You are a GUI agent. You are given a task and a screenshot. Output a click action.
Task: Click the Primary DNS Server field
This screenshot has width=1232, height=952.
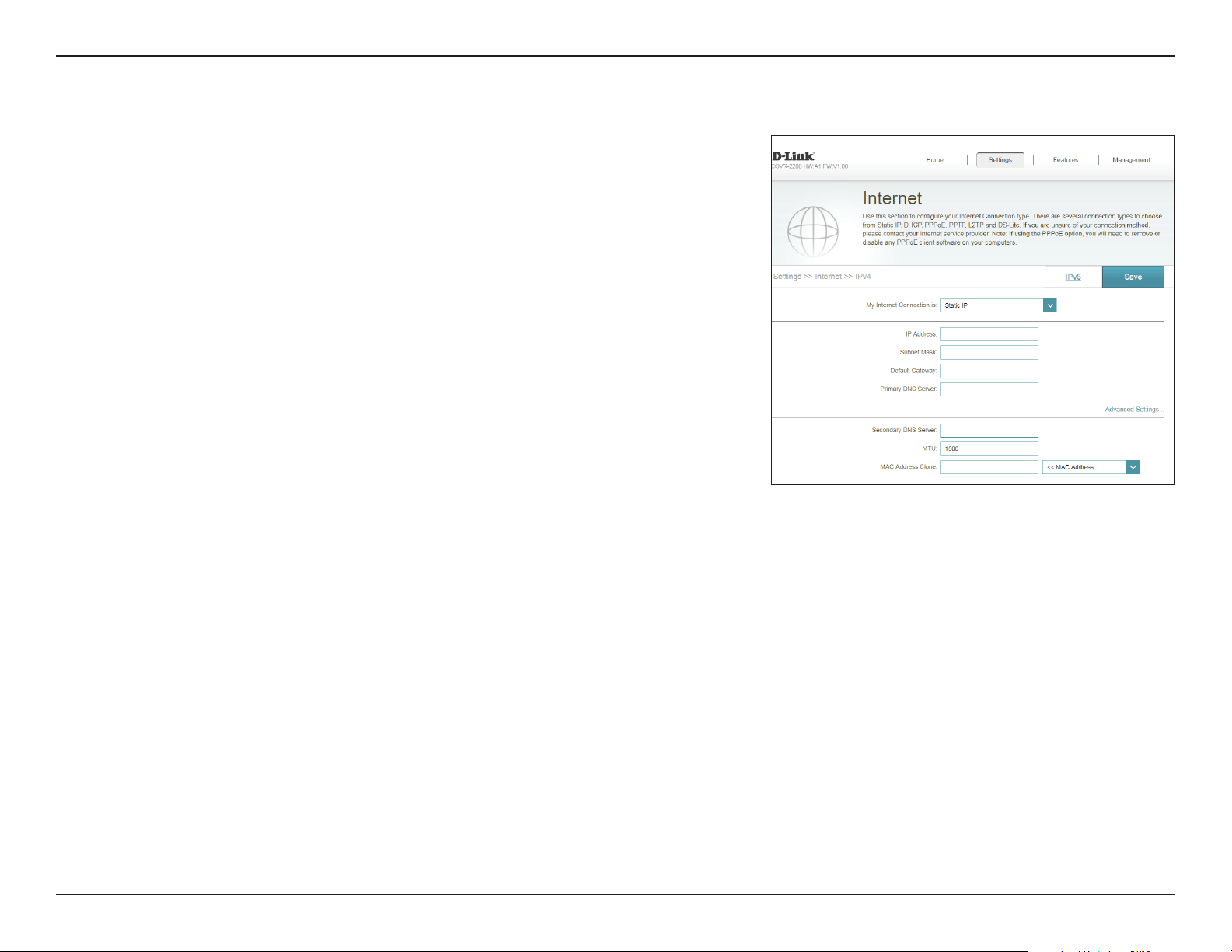(989, 389)
